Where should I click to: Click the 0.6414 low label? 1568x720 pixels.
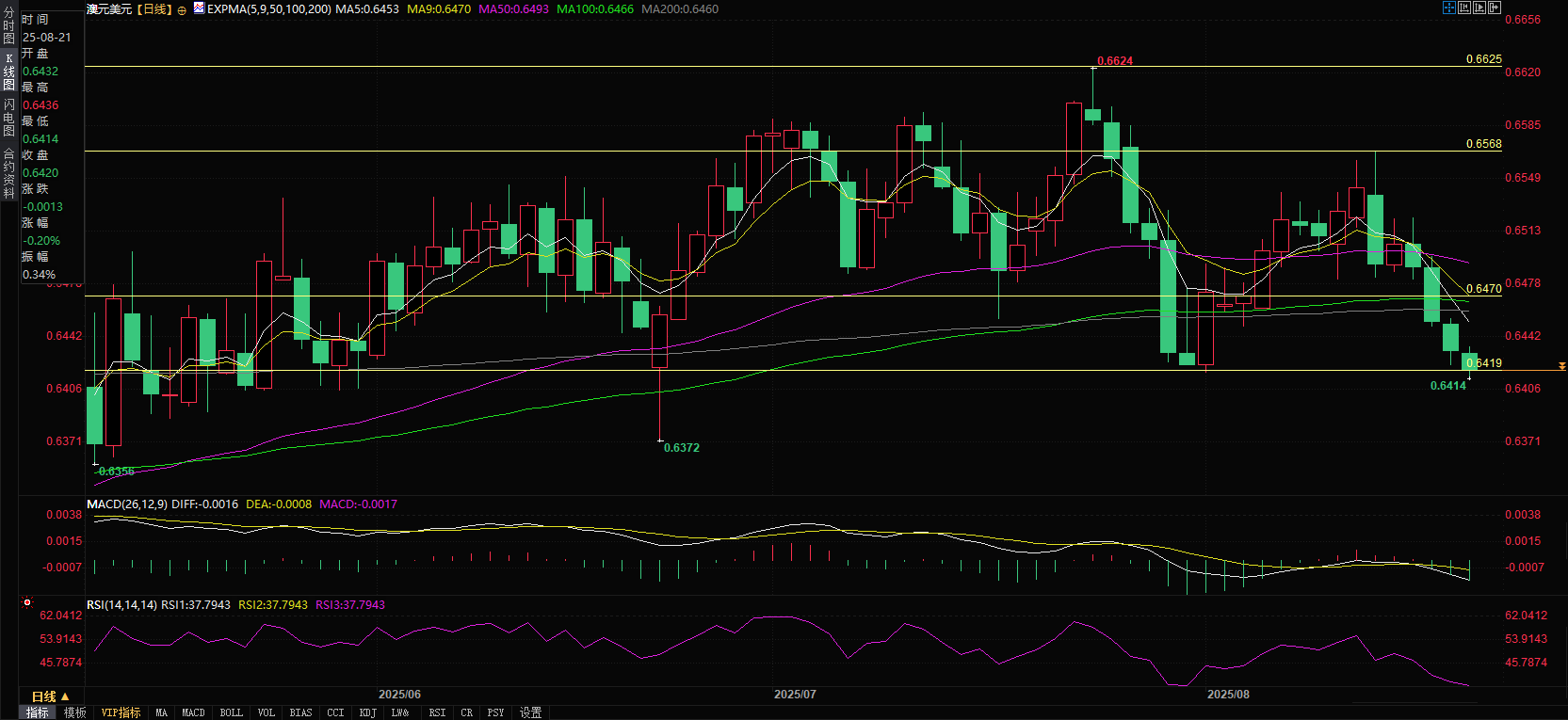click(x=1448, y=385)
